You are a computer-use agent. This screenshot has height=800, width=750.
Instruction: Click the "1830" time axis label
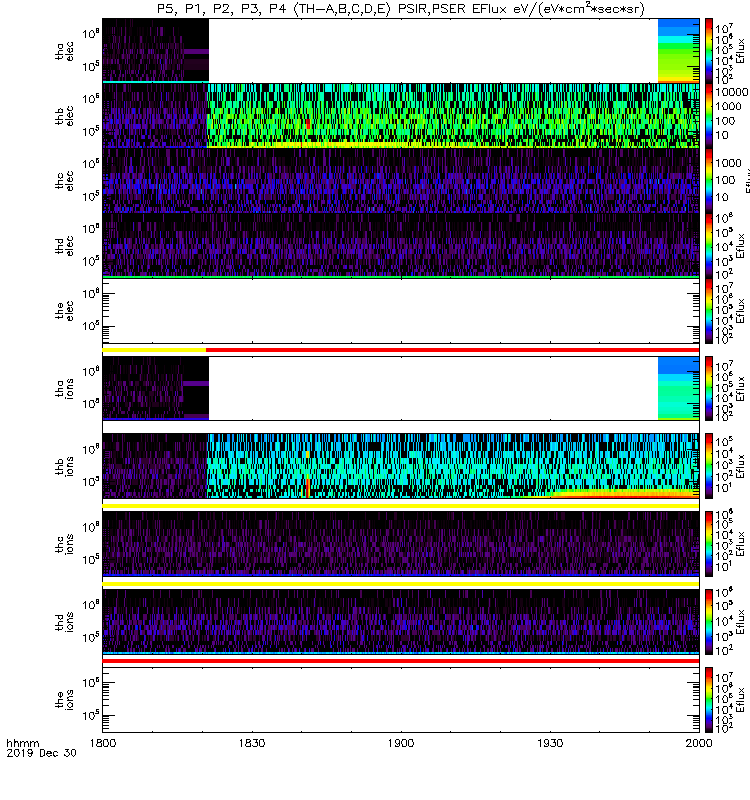252,743
